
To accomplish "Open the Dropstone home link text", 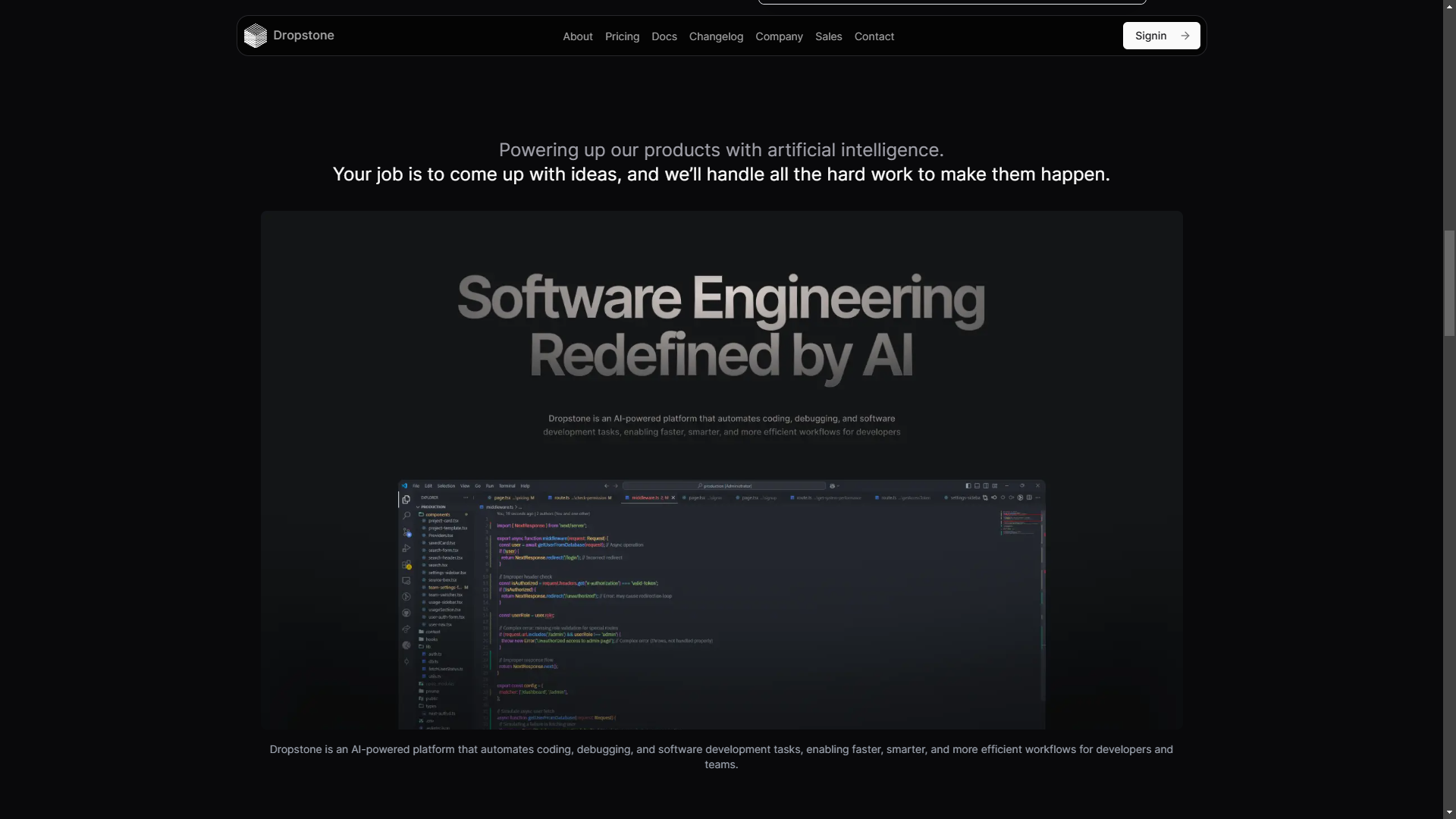I will 303,36.
